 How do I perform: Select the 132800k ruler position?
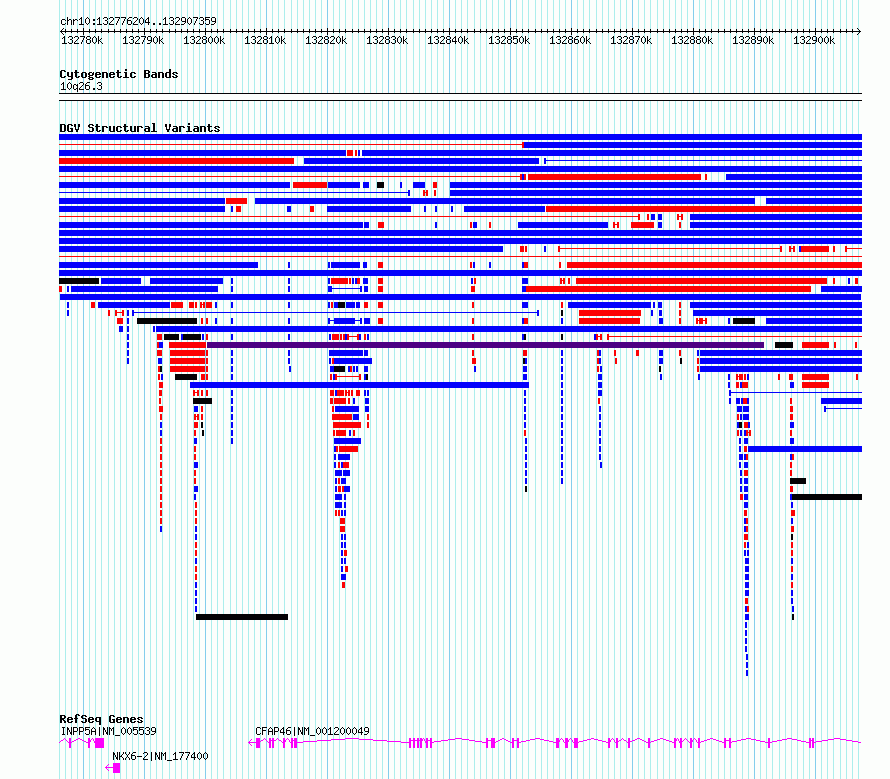204,40
